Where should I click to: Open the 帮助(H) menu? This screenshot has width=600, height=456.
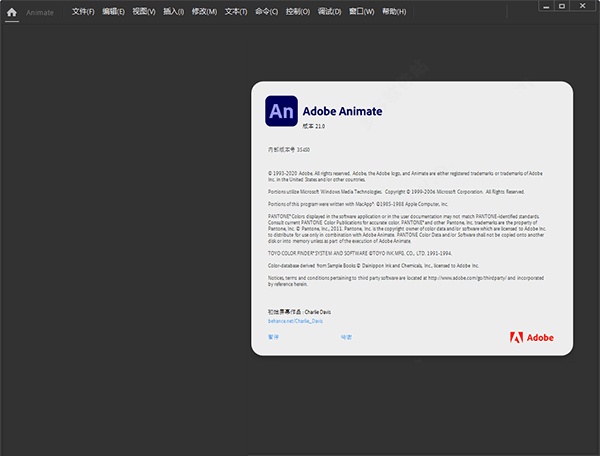[394, 11]
